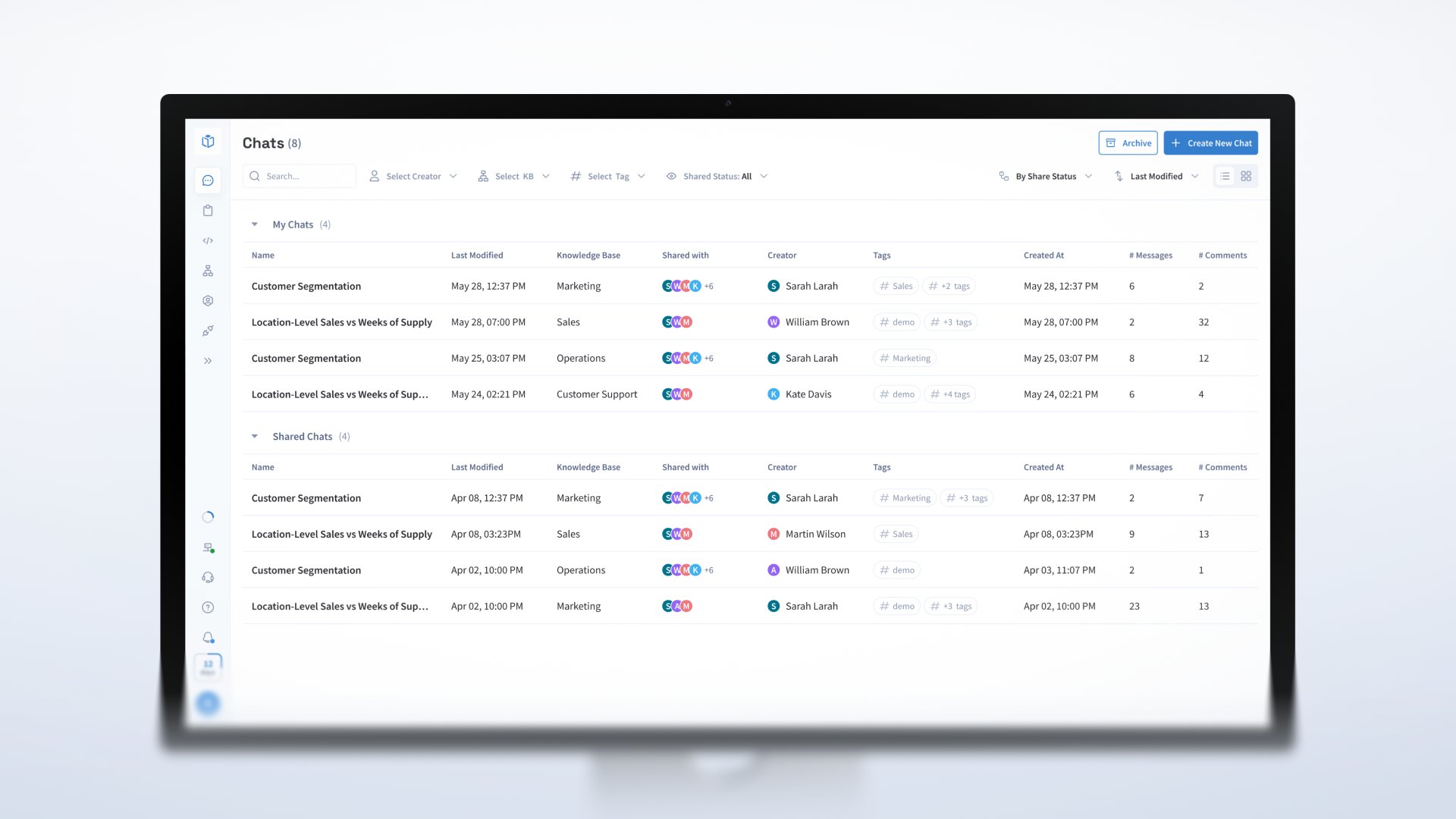The height and width of the screenshot is (819, 1456).
Task: Click Martin Wilson creator avatar
Action: pos(773,534)
